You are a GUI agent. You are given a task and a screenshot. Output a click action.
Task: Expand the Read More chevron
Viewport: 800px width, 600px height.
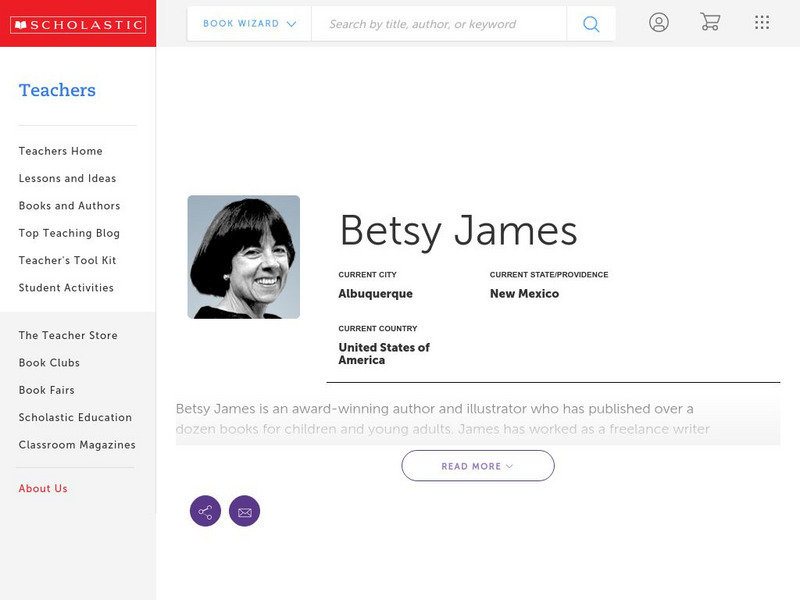[x=509, y=465]
